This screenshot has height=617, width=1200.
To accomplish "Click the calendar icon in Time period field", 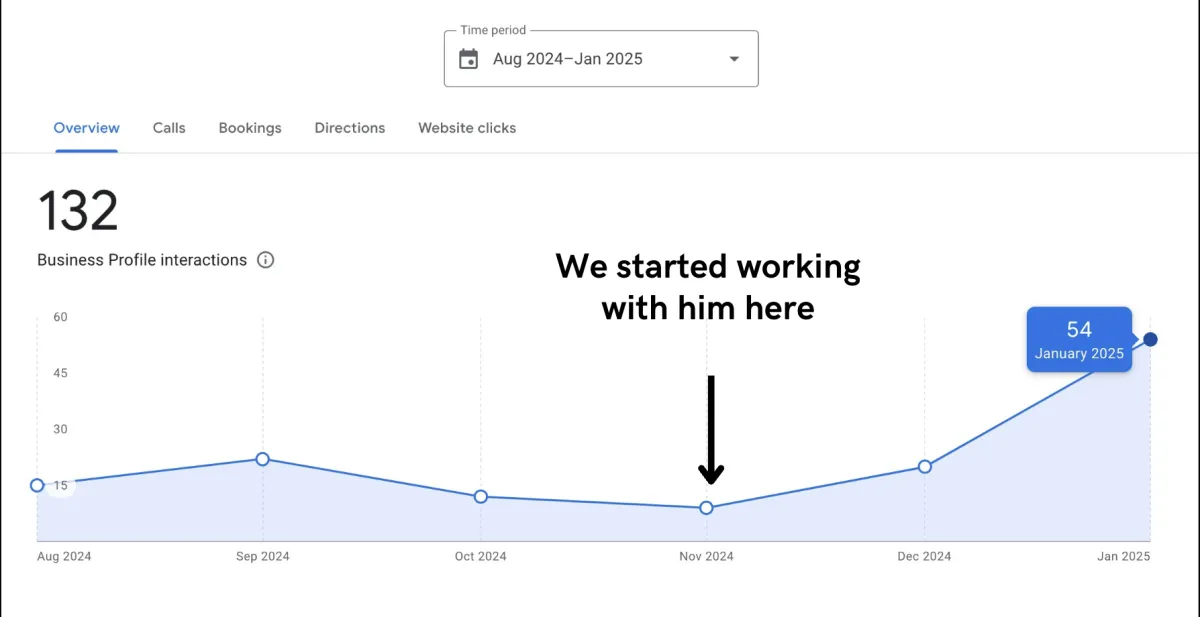I will click(468, 59).
